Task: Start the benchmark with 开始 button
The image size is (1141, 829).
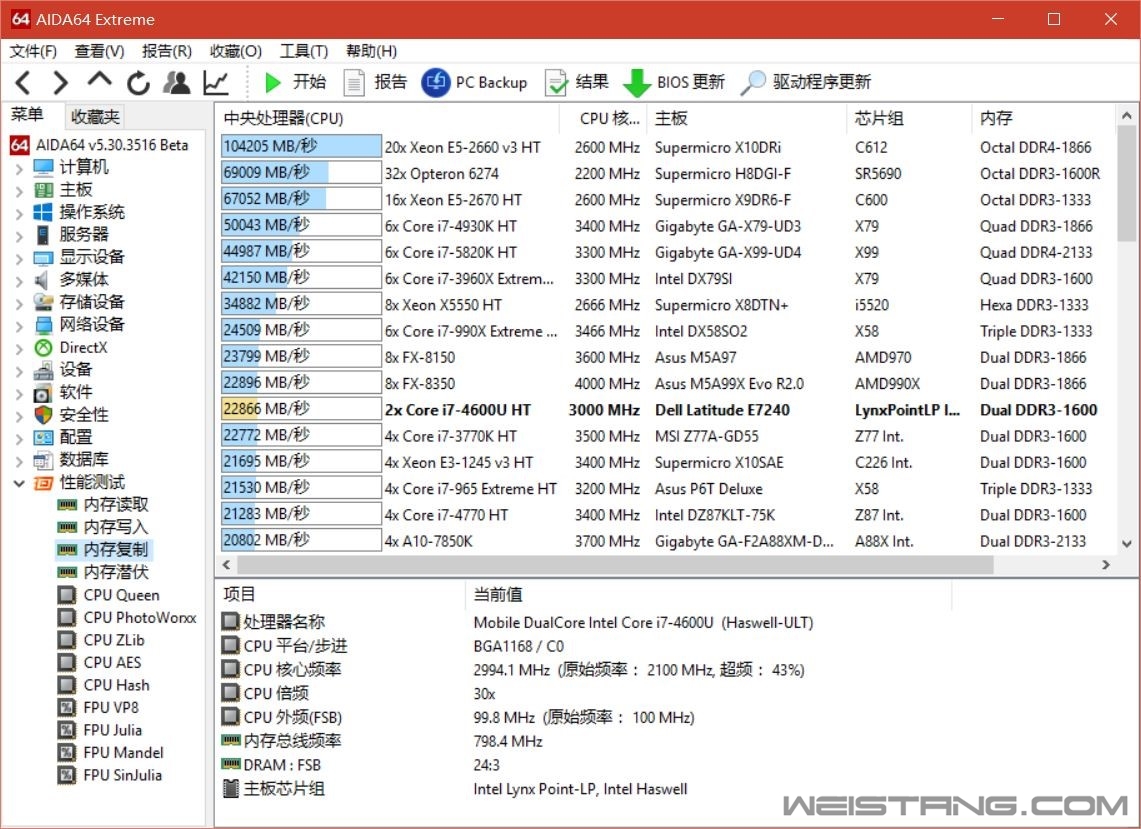Action: pos(295,82)
